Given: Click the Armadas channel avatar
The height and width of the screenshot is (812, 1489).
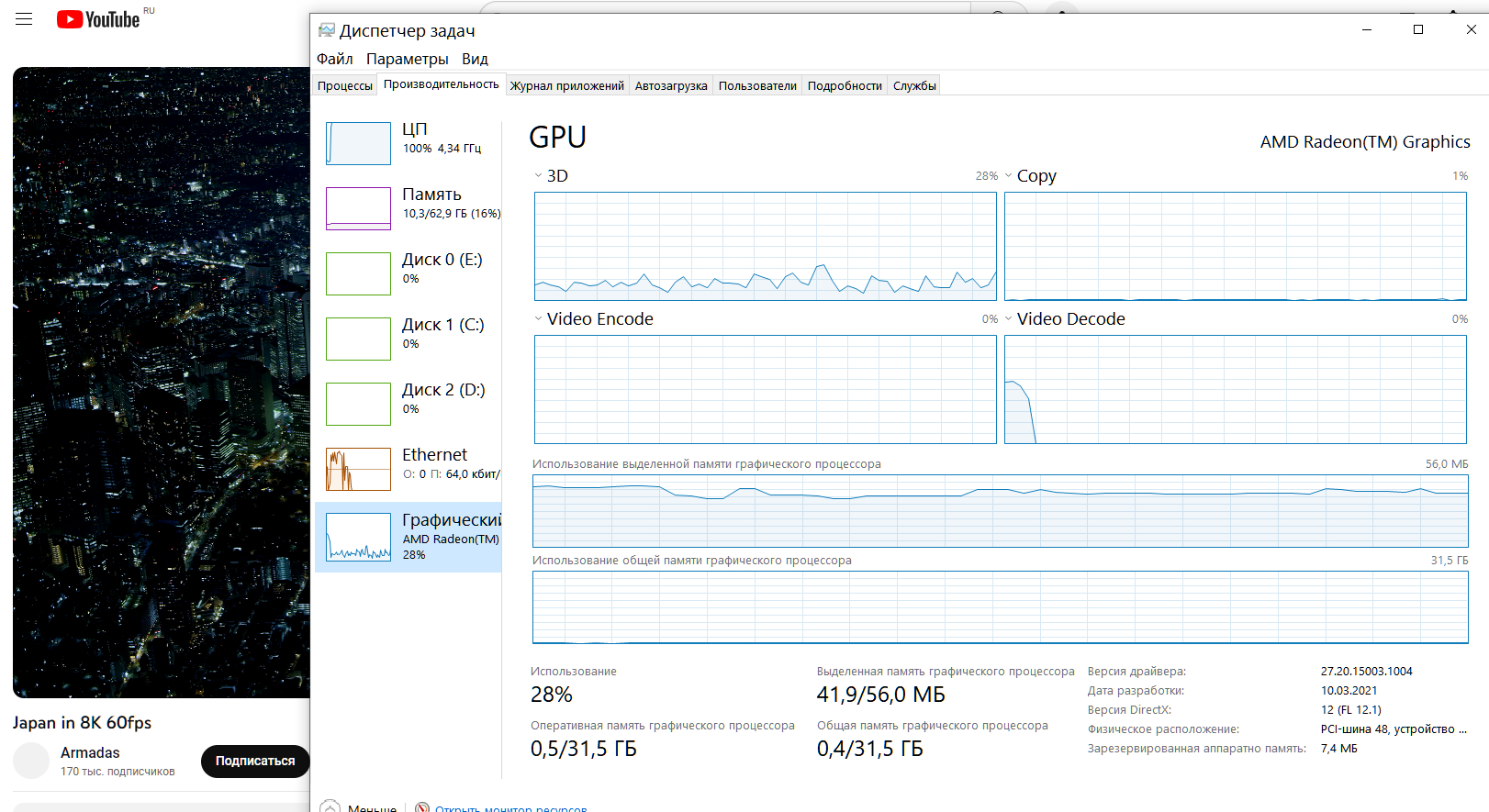Looking at the screenshot, I should coord(31,761).
